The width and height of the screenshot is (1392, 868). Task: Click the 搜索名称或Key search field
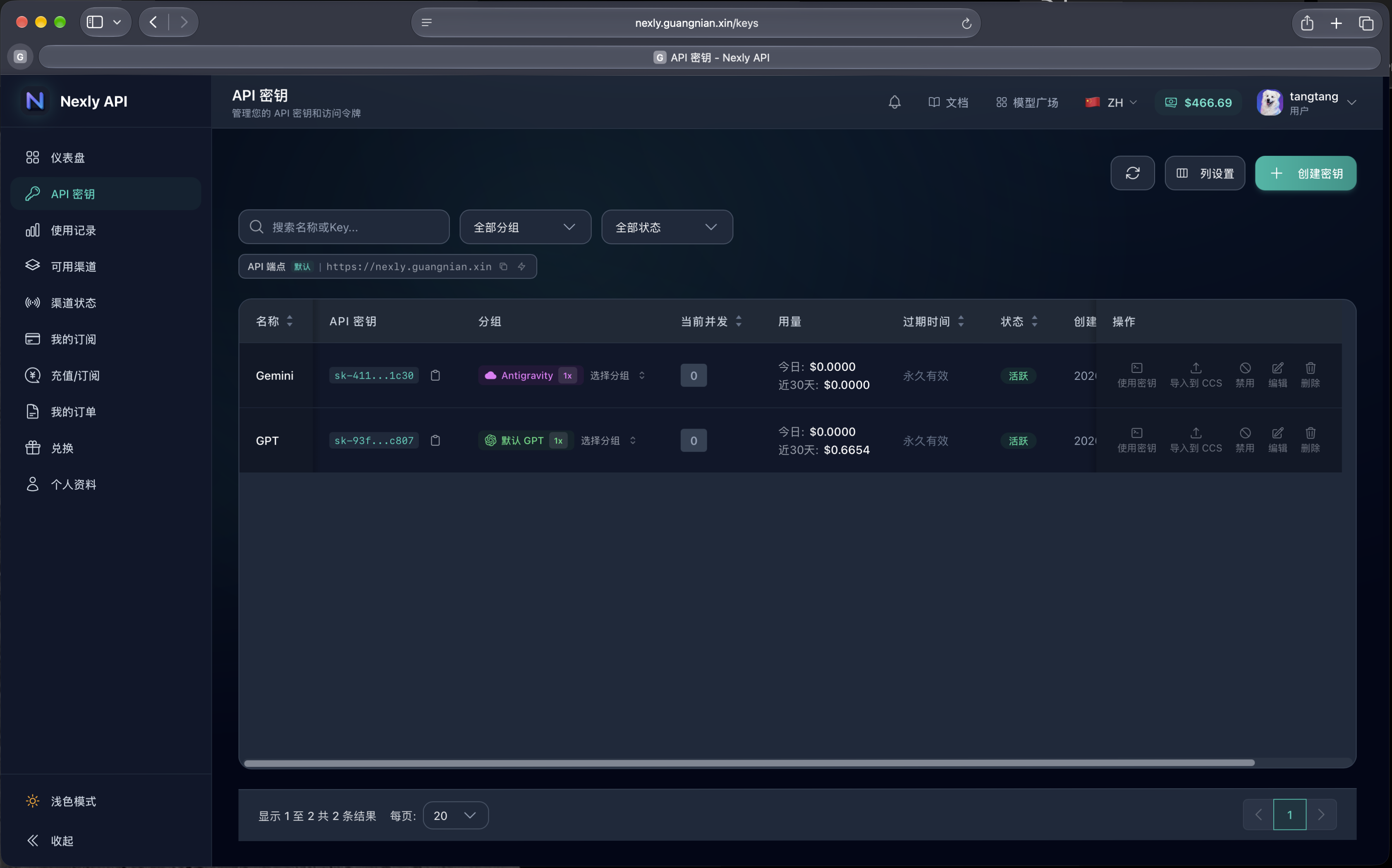point(343,227)
